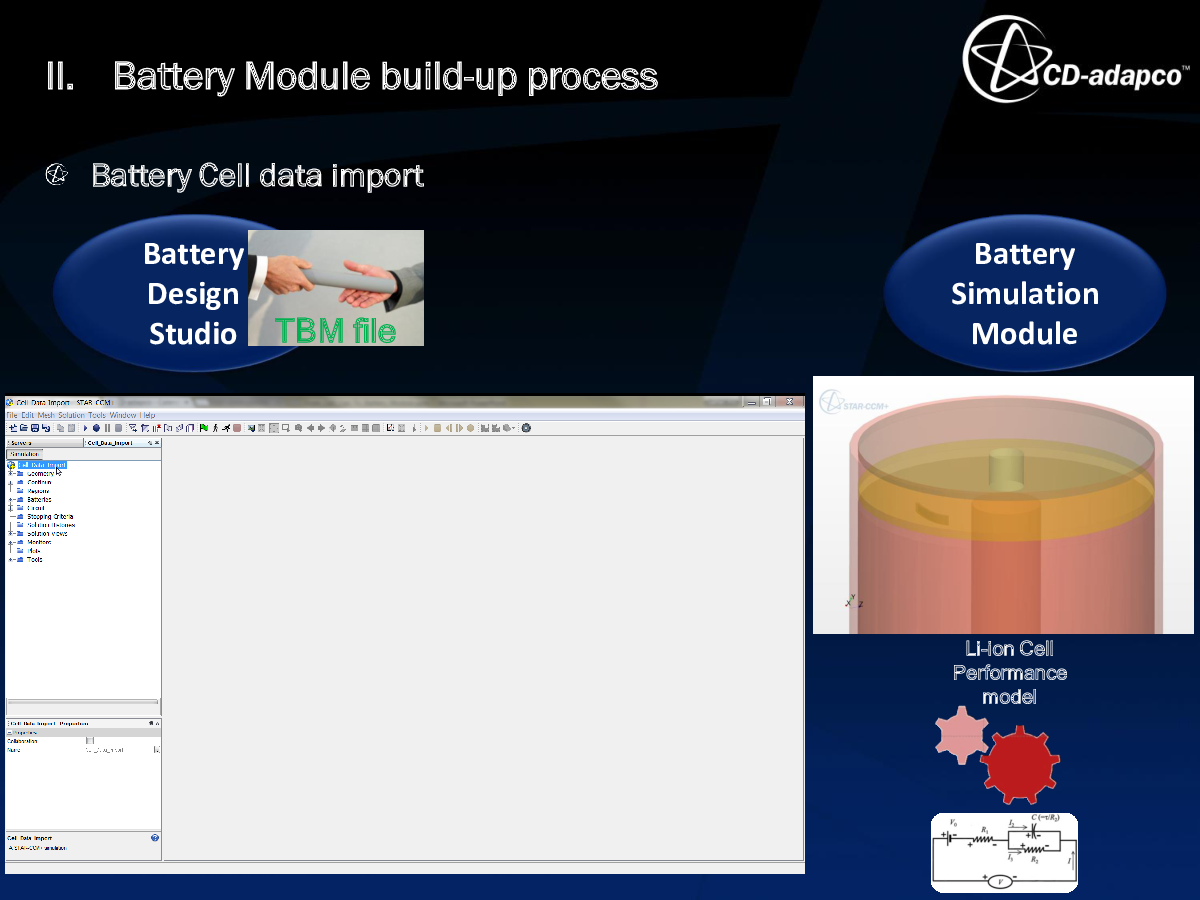
Task: Select the Regions tree item
Action: pyautogui.click(x=38, y=491)
